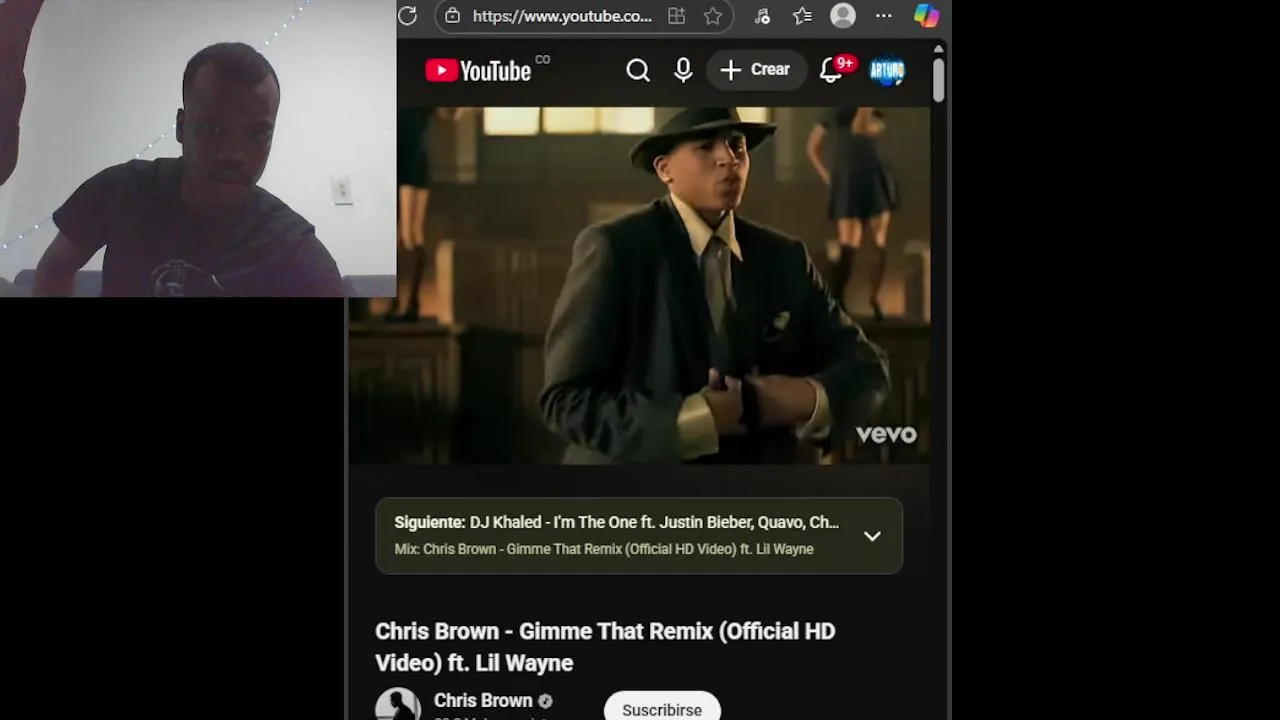Open the ARTURO account avatar menu

[887, 70]
